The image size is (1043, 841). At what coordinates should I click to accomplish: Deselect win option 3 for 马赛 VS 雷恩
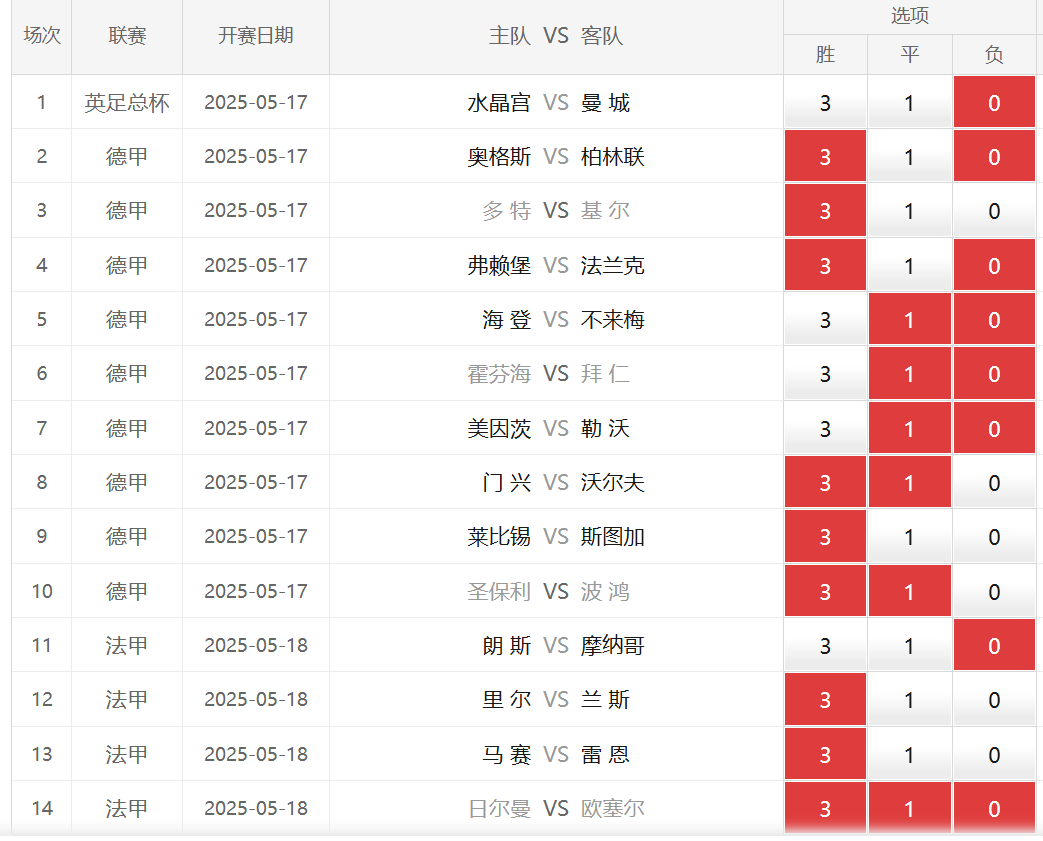coord(825,754)
